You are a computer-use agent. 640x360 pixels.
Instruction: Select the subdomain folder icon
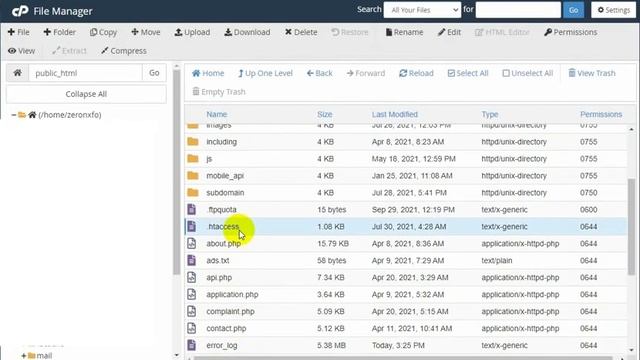click(x=193, y=193)
